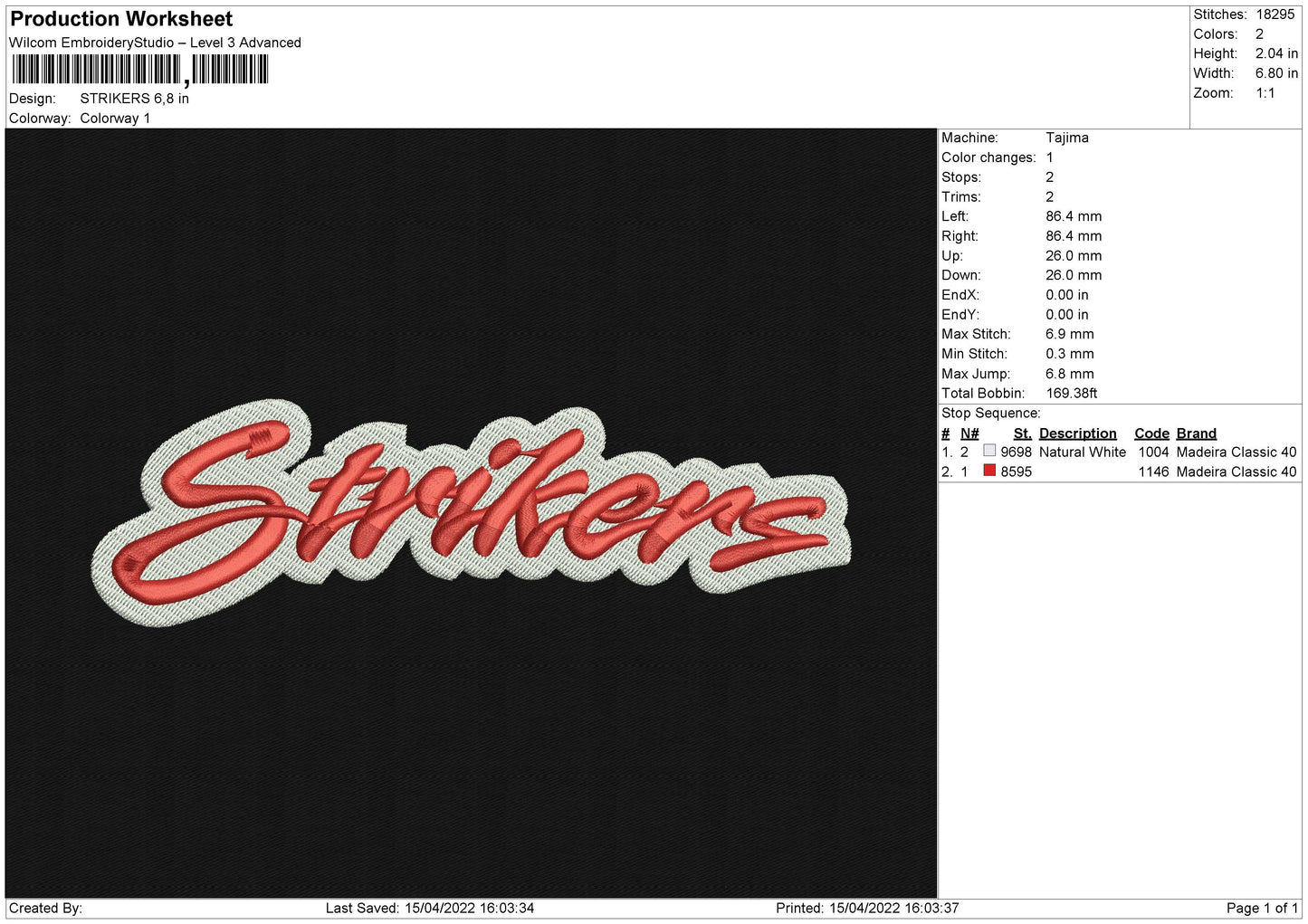Select the Zoom value '1:1'

click(x=1265, y=93)
